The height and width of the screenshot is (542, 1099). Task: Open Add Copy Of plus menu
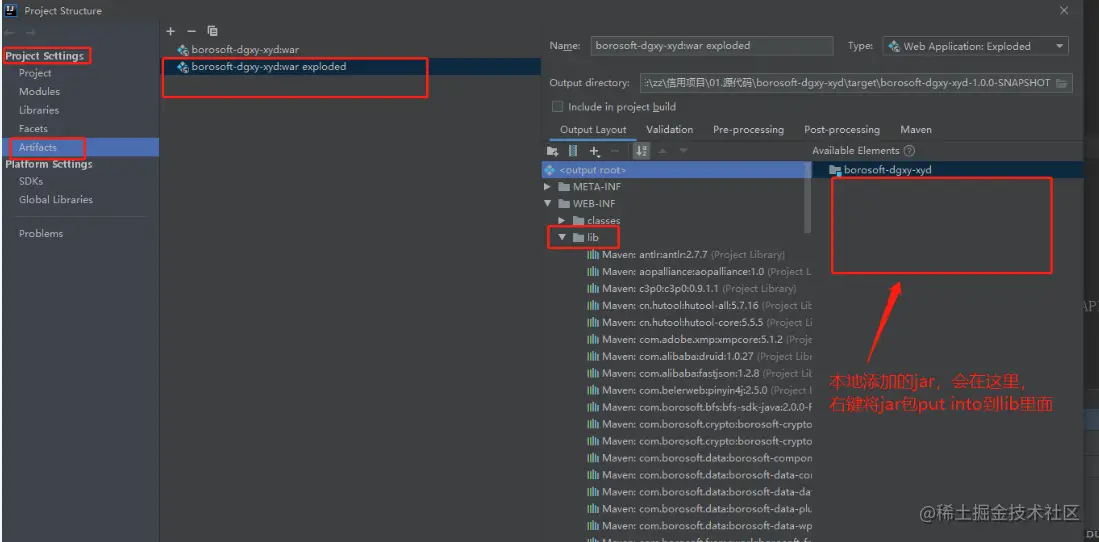tap(595, 151)
